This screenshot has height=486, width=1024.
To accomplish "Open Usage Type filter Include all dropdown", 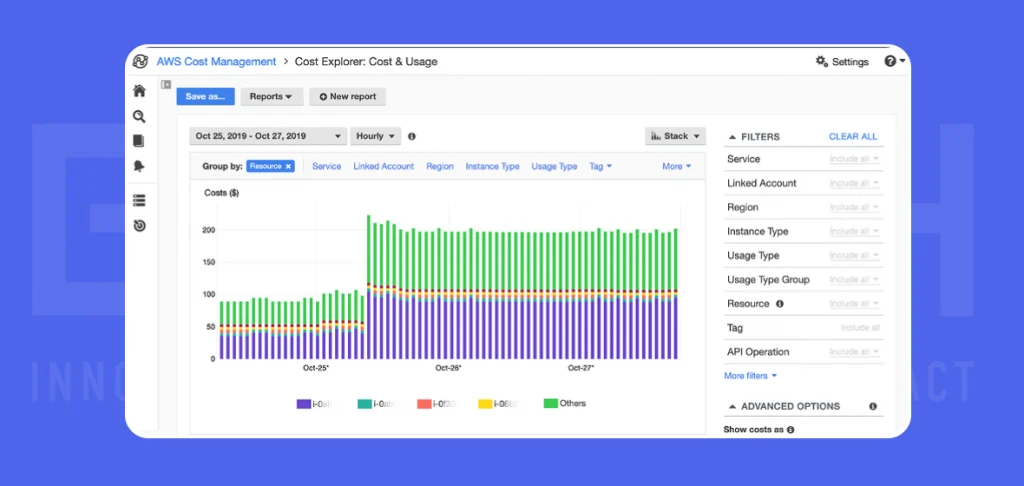I will click(x=854, y=255).
